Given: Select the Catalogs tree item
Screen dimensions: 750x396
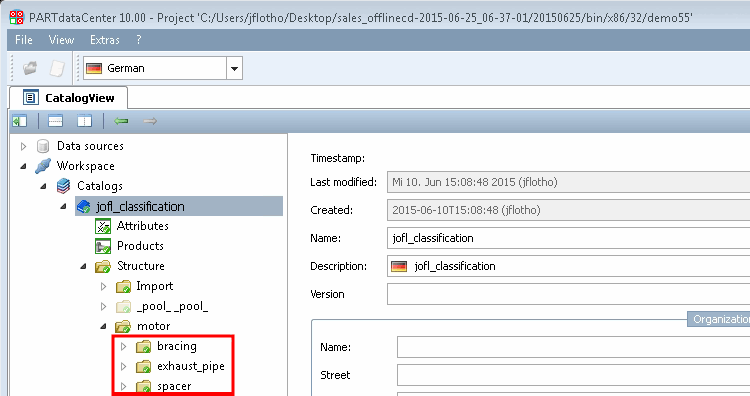Looking at the screenshot, I should 99,186.
